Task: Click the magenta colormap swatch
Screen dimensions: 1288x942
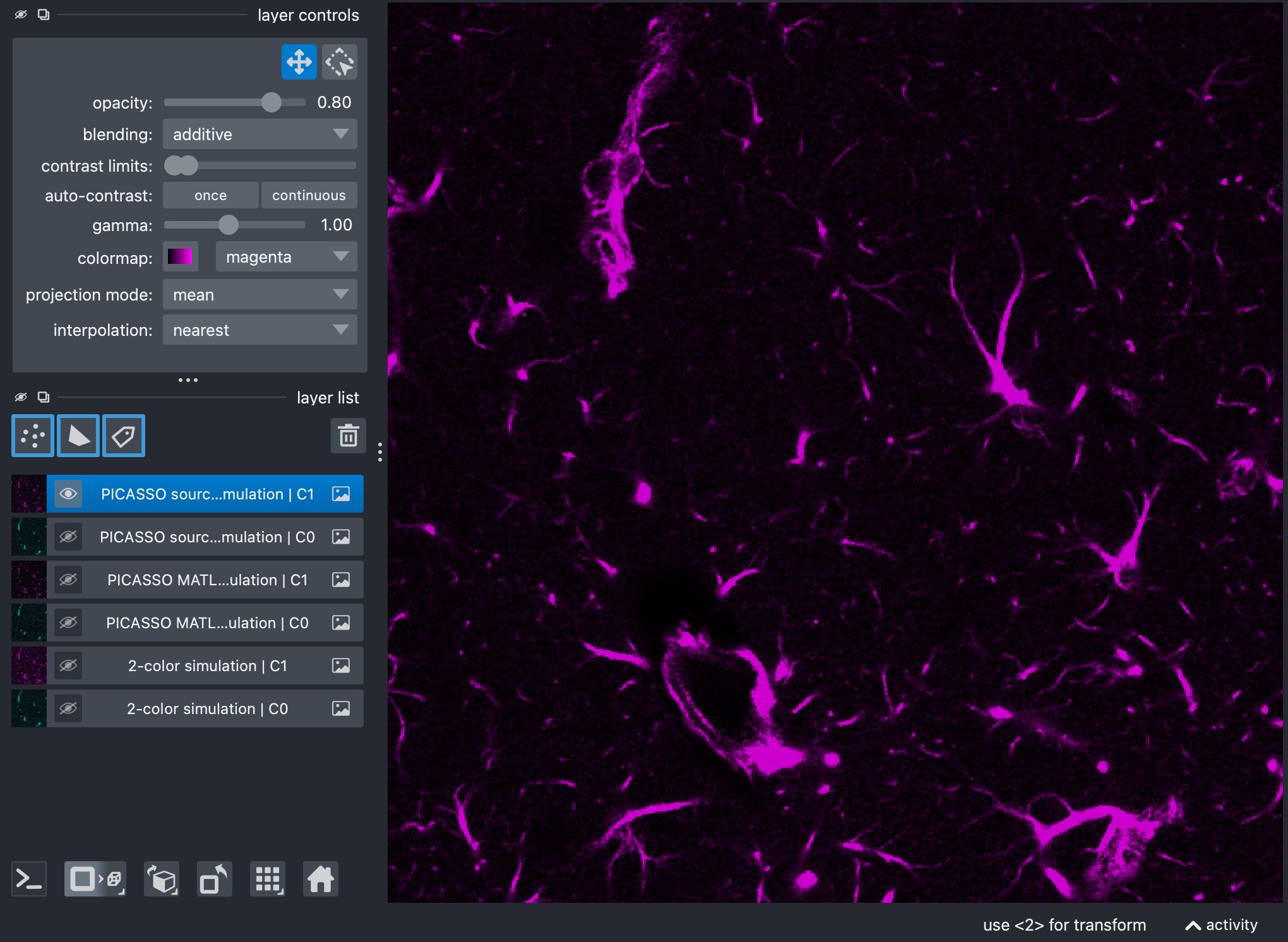Action: (180, 256)
